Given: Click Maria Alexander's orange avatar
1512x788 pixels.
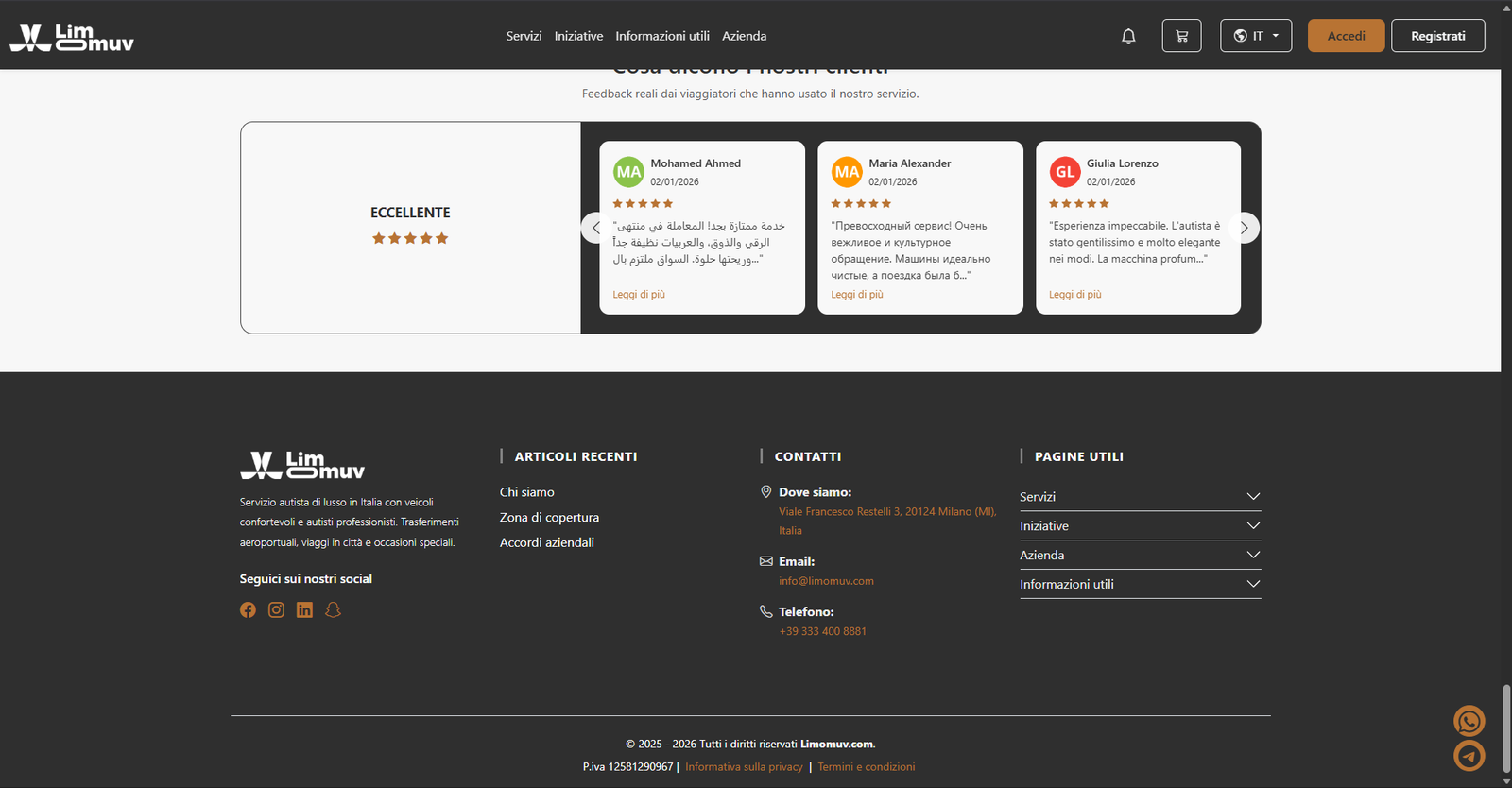Looking at the screenshot, I should 847,172.
